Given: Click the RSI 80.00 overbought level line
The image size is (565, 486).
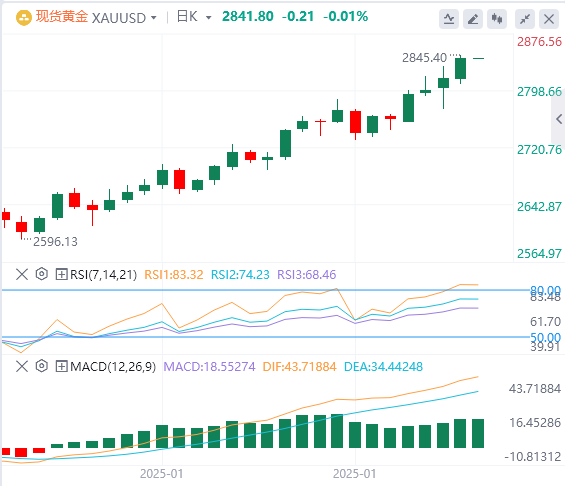Looking at the screenshot, I should click(267, 290).
